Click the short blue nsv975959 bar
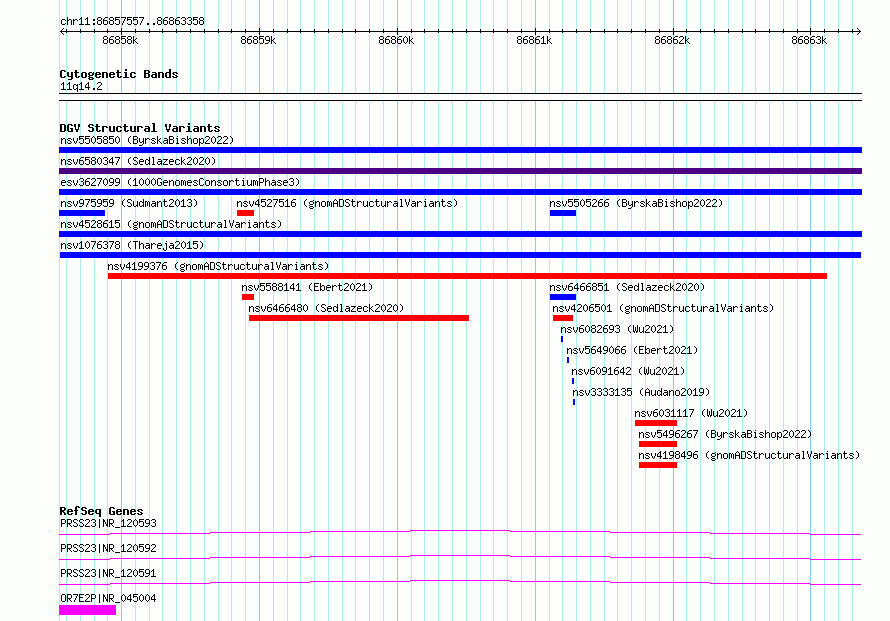The height and width of the screenshot is (621, 890). [x=82, y=213]
